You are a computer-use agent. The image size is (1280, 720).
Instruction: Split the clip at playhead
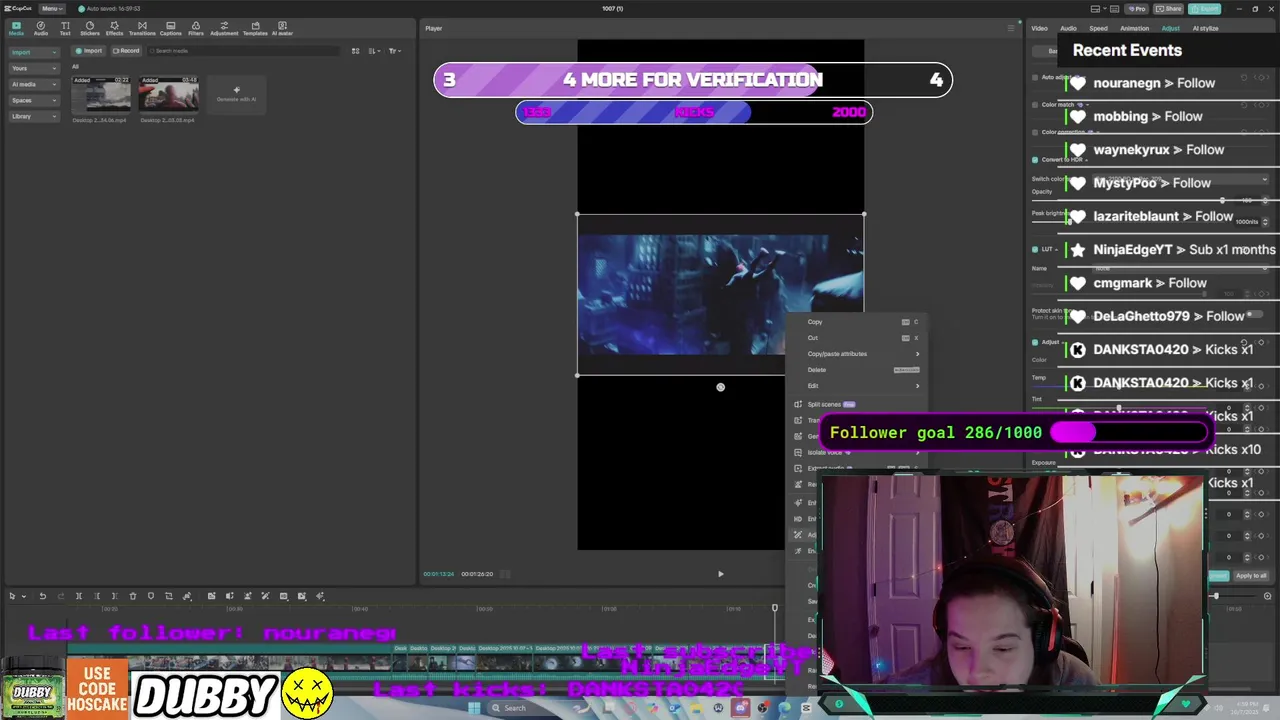pos(79,596)
